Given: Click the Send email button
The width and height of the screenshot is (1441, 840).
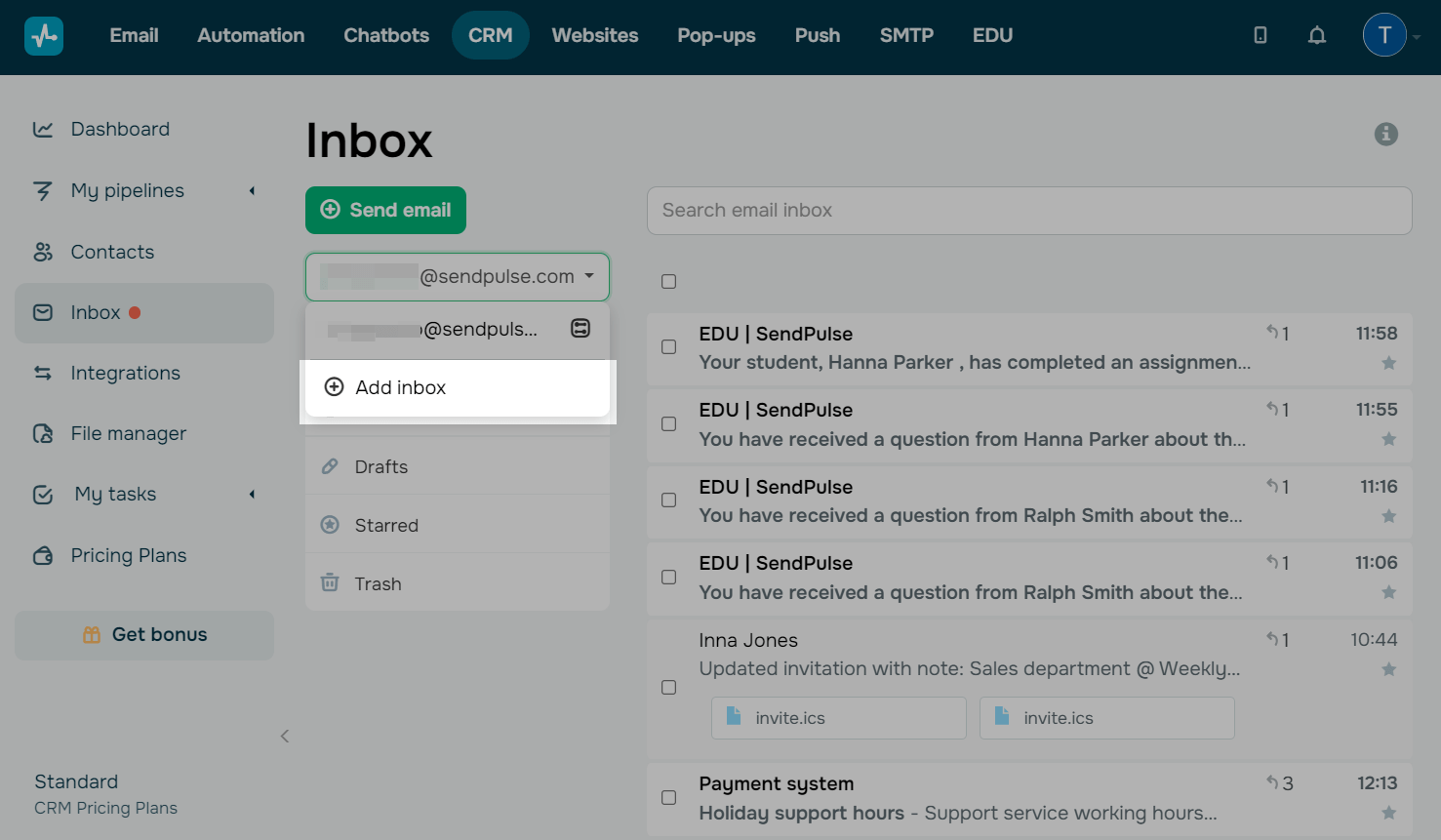Looking at the screenshot, I should click(x=385, y=210).
